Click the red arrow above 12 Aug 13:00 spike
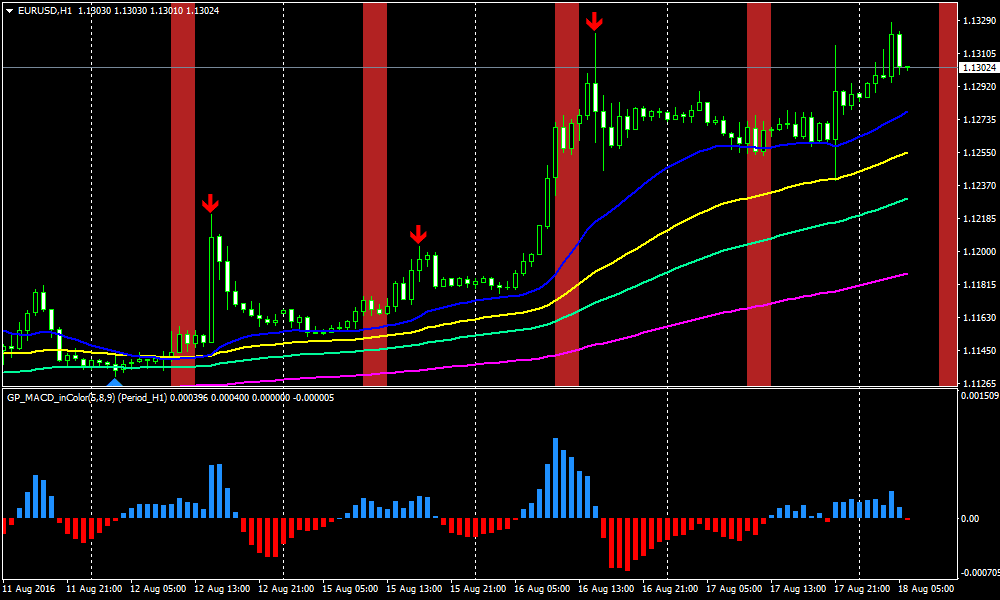 click(x=210, y=204)
